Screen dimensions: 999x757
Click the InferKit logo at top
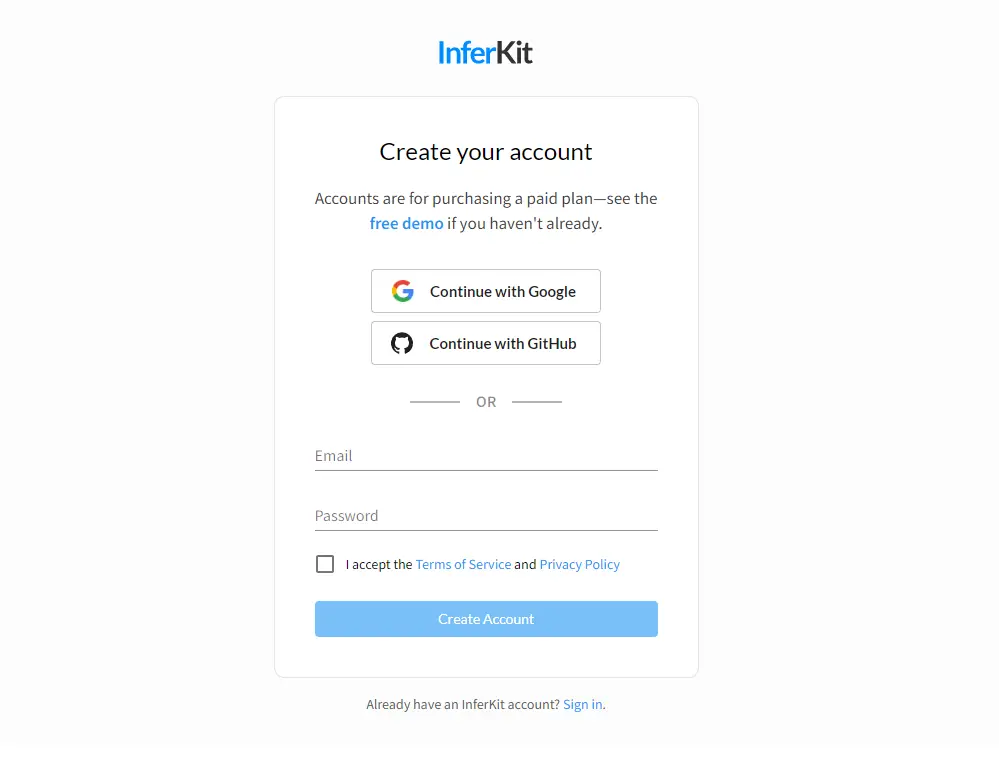[x=485, y=52]
